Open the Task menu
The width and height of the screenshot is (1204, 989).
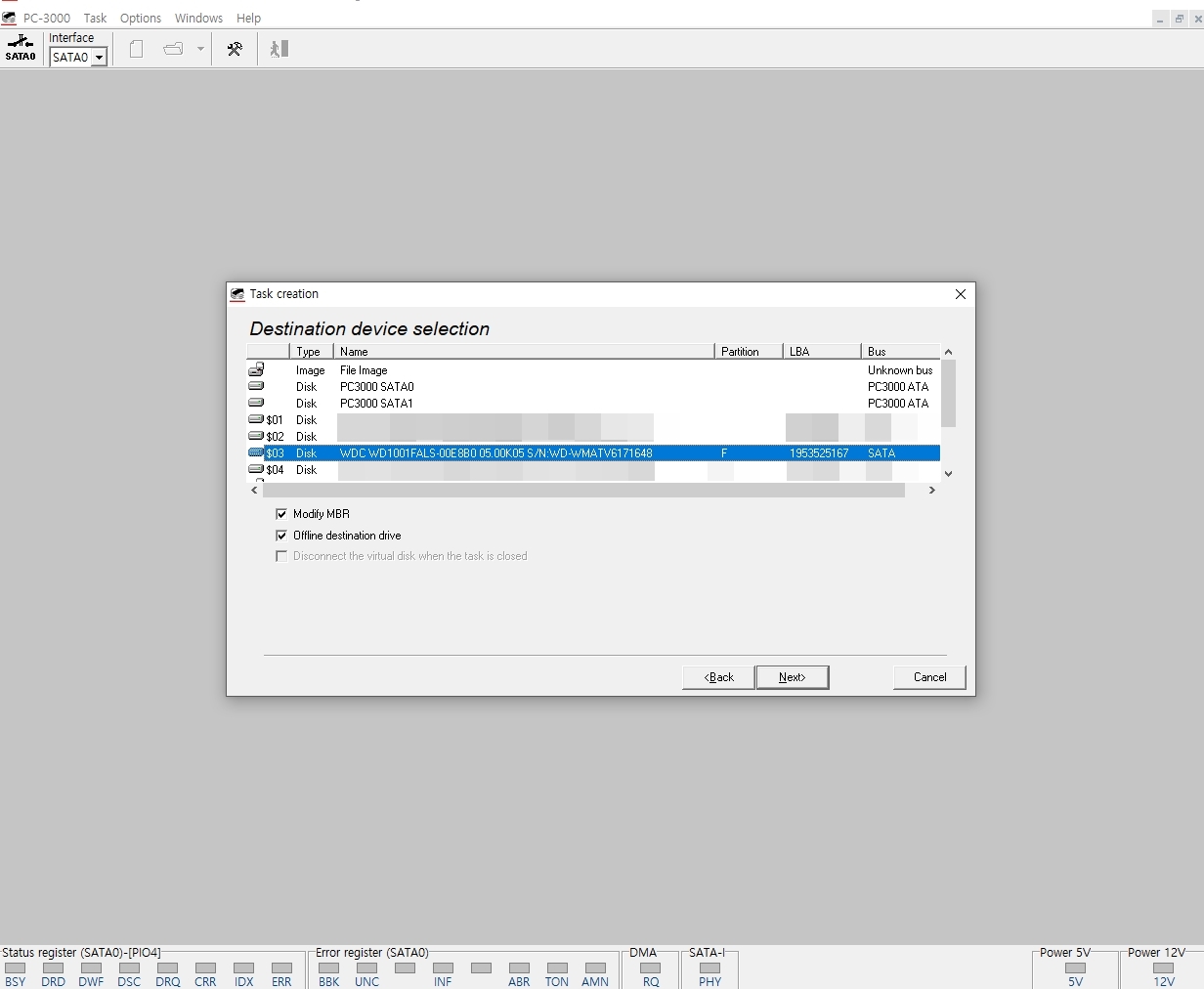(95, 18)
